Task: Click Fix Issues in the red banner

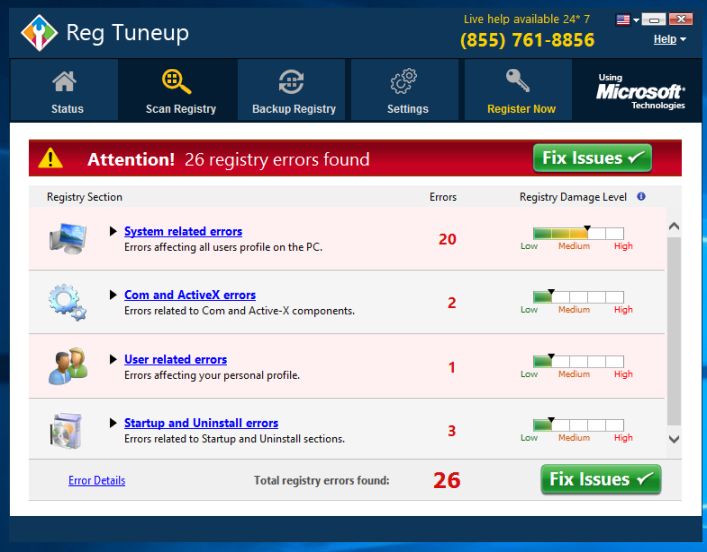Action: [592, 158]
